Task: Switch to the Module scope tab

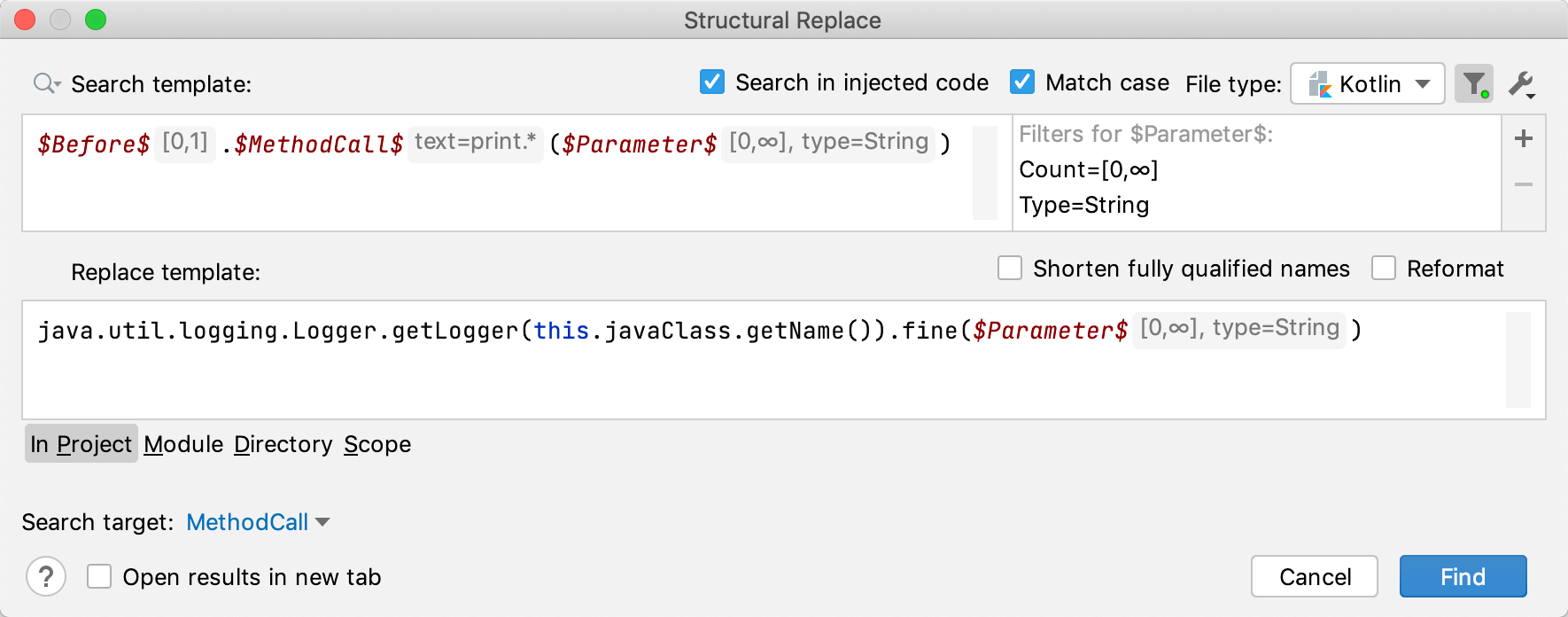Action: tap(183, 443)
